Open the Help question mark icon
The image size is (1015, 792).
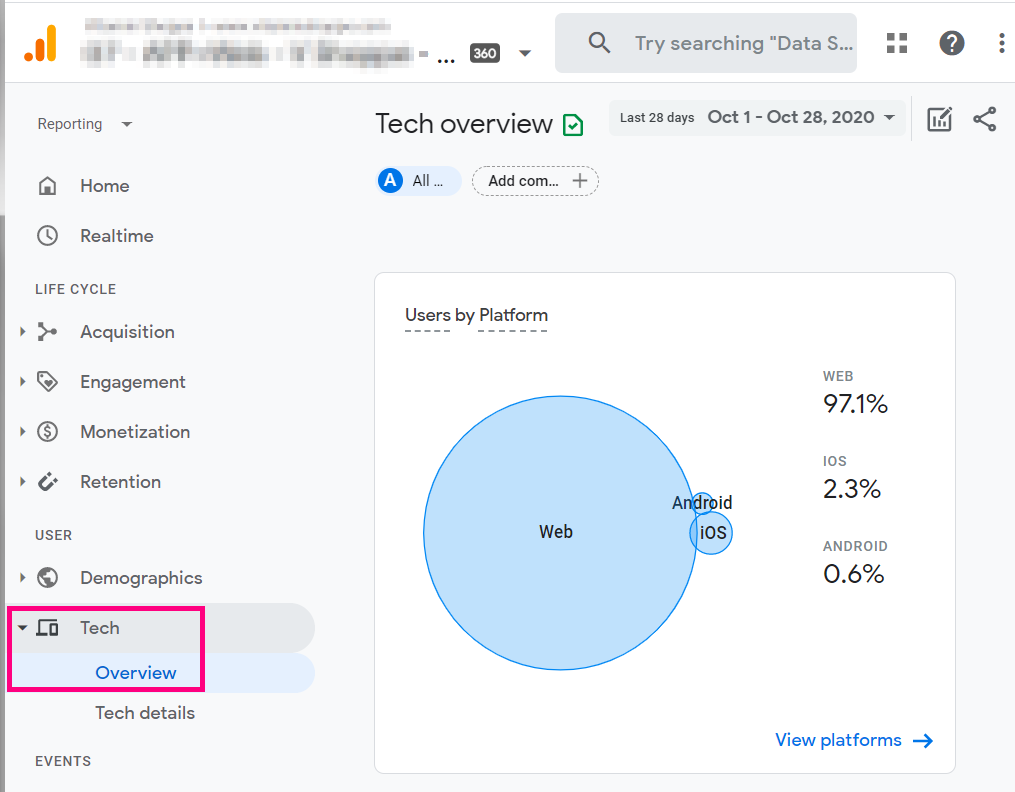(x=951, y=43)
